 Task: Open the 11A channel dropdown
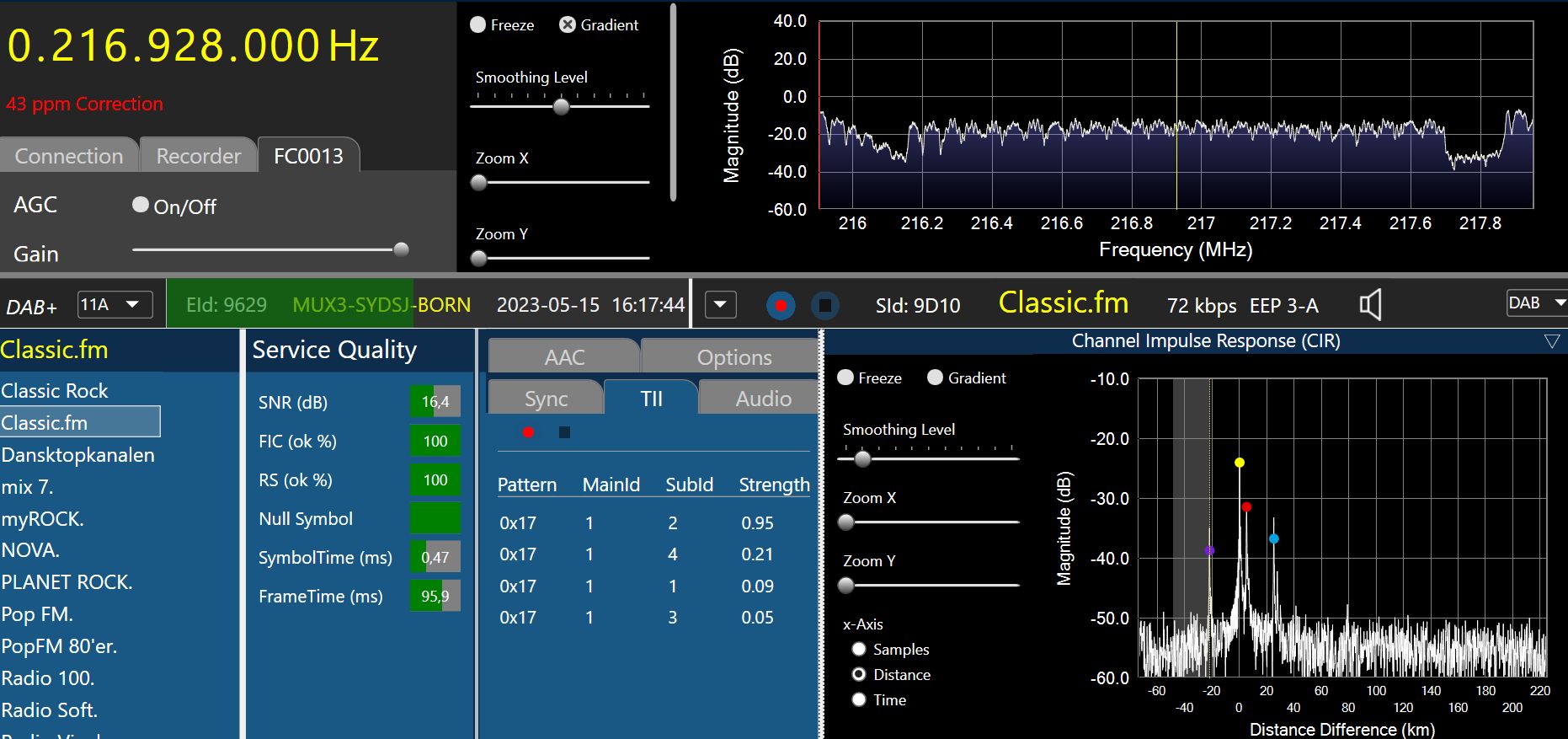tap(115, 304)
